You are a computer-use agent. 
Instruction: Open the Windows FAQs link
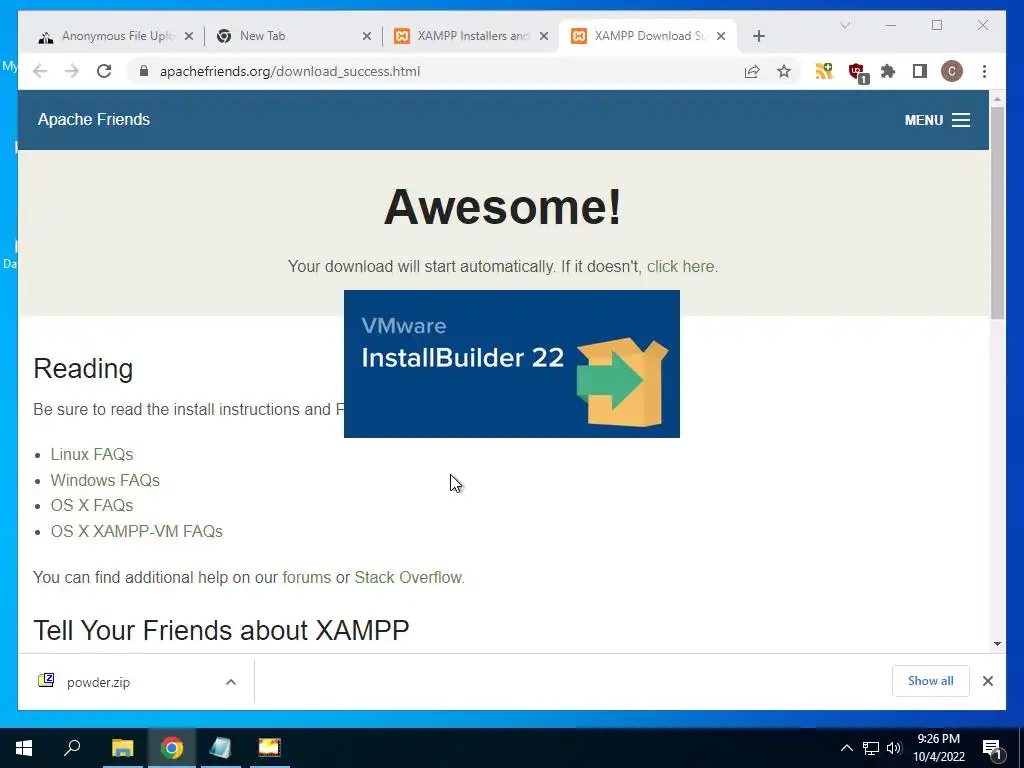[x=105, y=480]
